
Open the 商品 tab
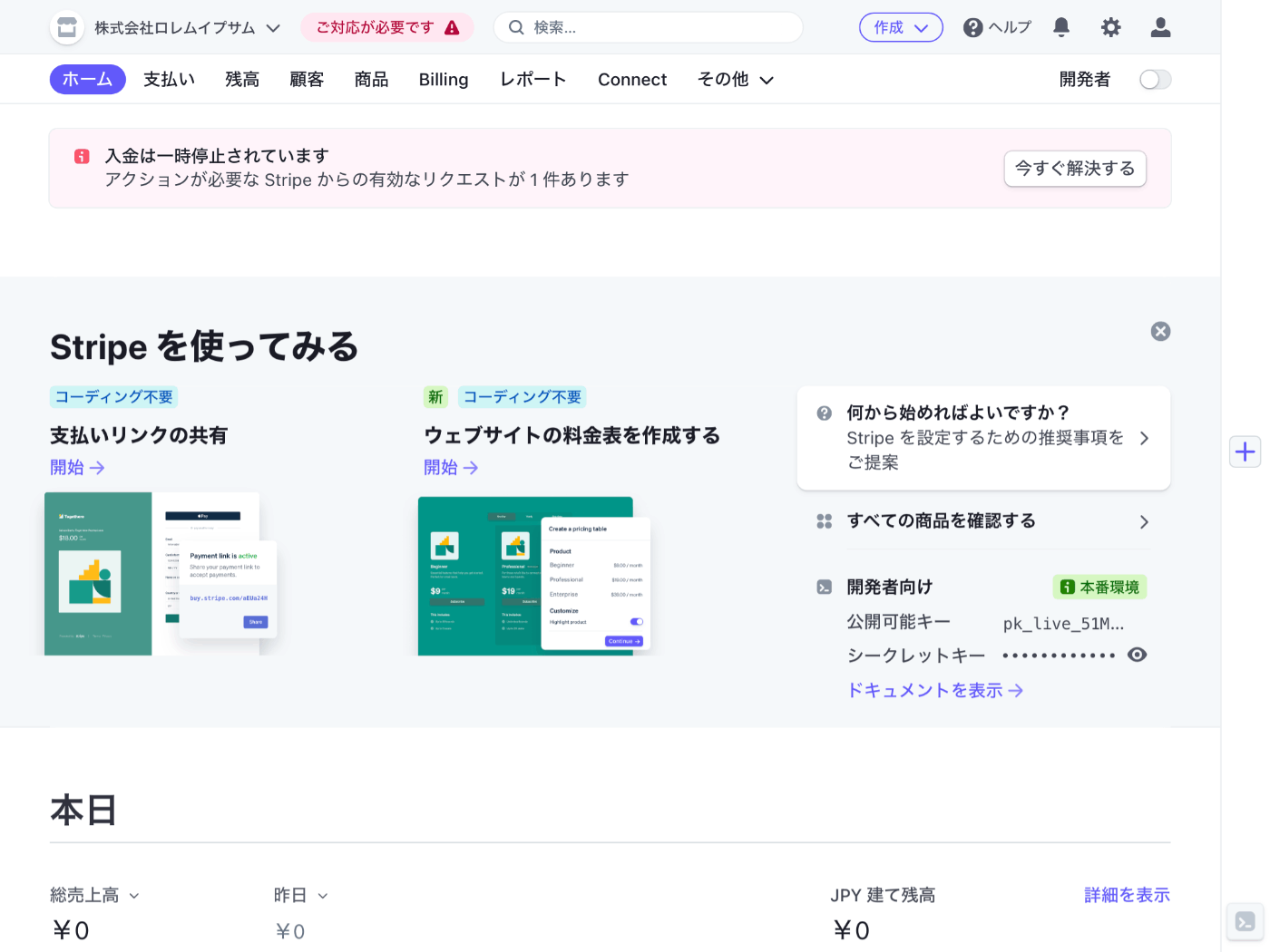[x=371, y=79]
